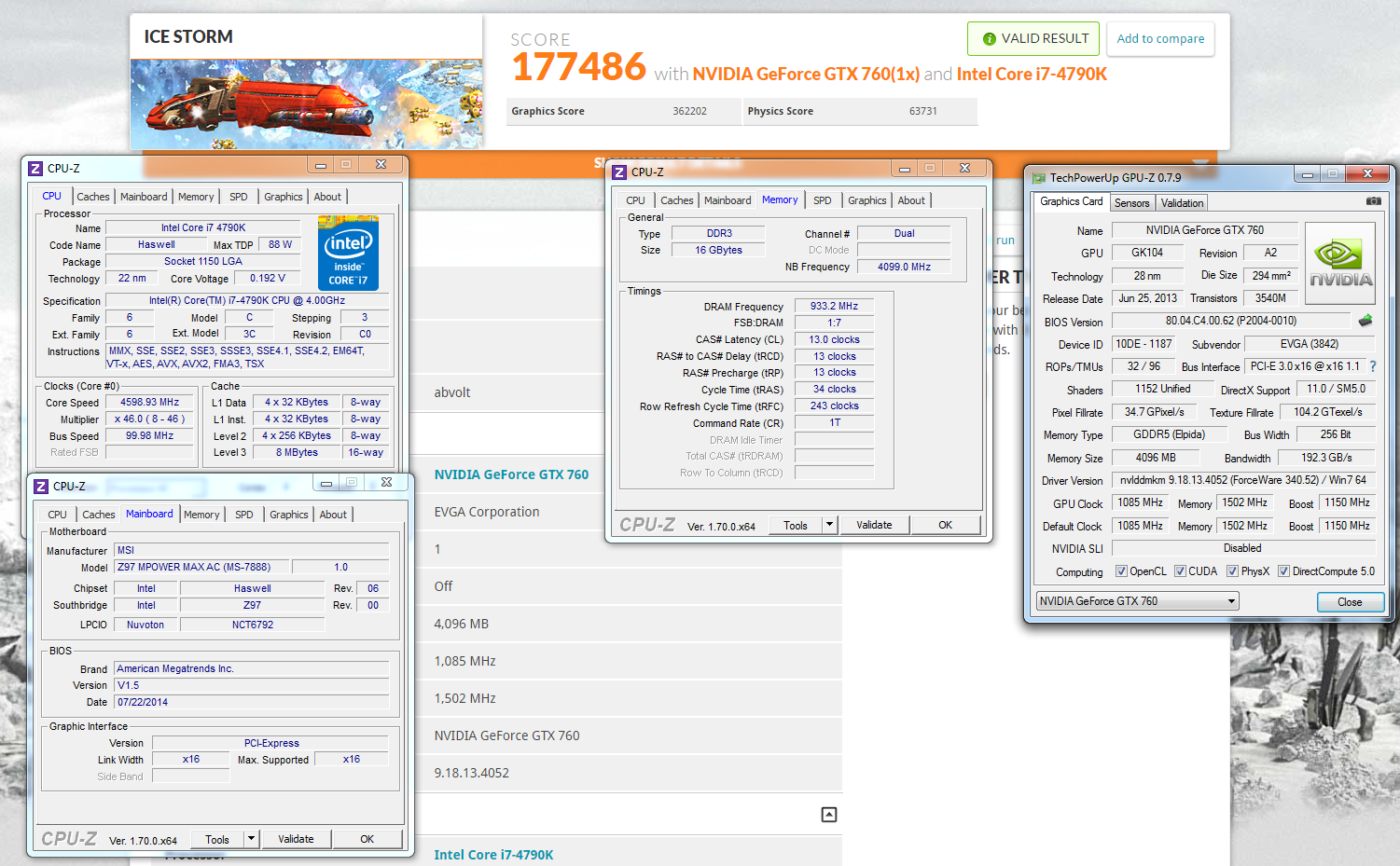Click the VALID RESULT button
Screen dimensions: 1400x866
[1033, 39]
